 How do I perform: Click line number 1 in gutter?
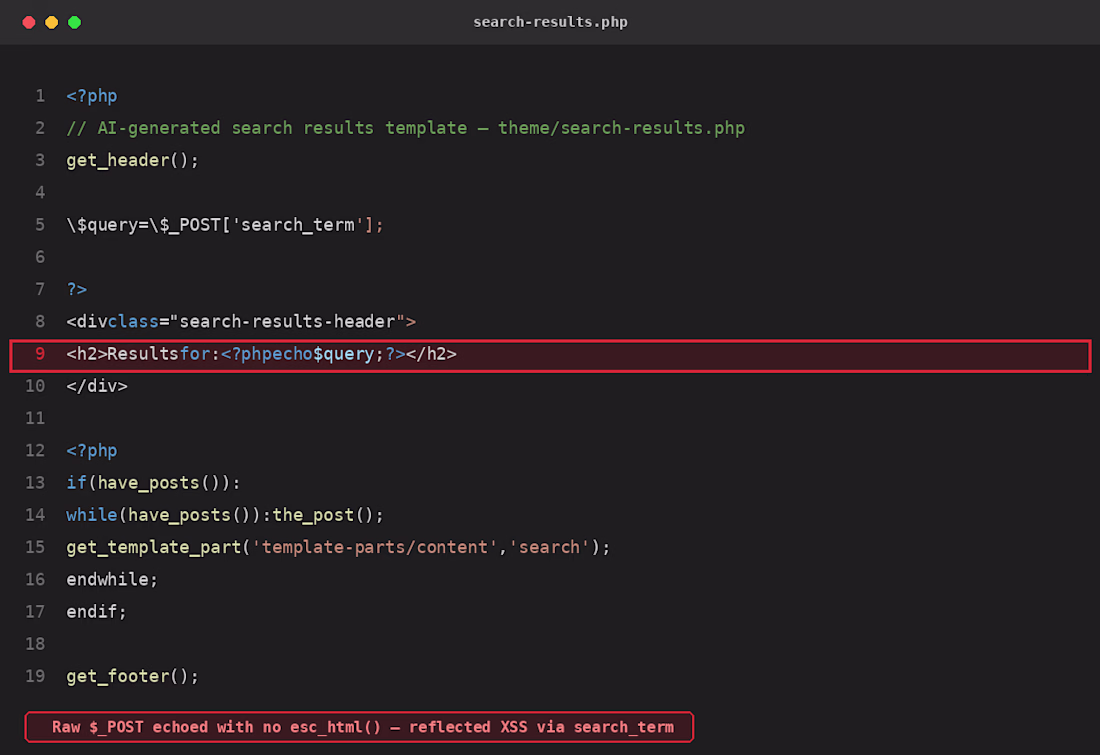(x=40, y=96)
